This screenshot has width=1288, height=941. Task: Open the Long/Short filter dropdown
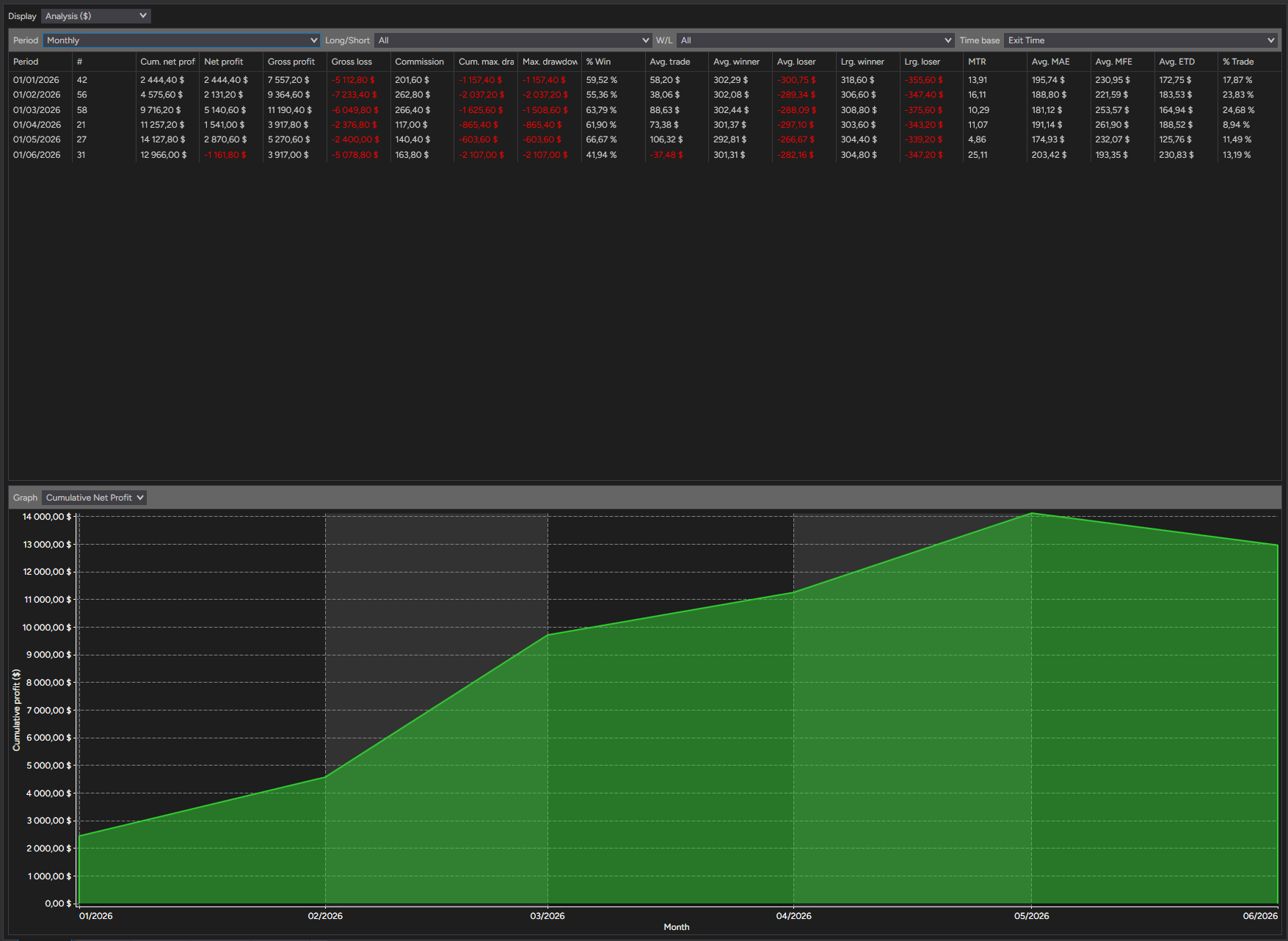pyautogui.click(x=513, y=40)
